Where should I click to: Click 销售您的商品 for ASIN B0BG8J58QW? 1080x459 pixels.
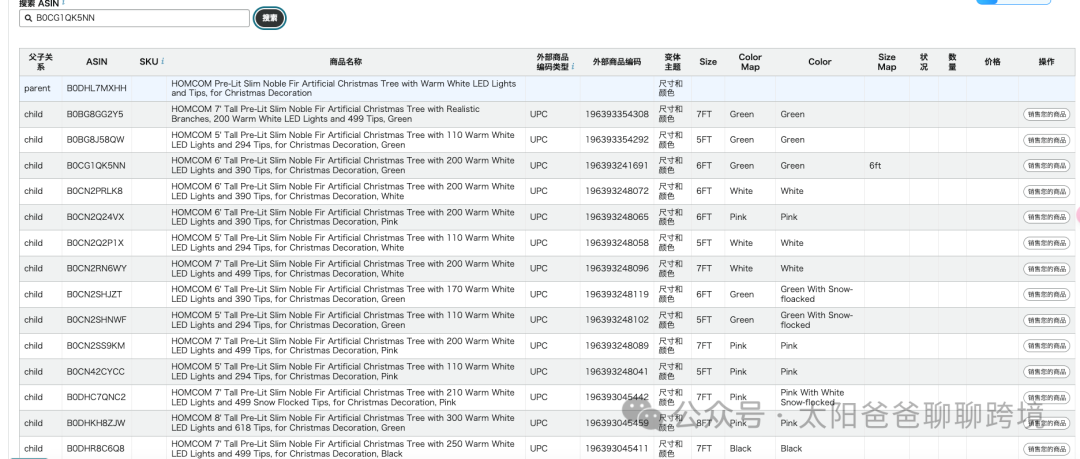coord(1046,140)
